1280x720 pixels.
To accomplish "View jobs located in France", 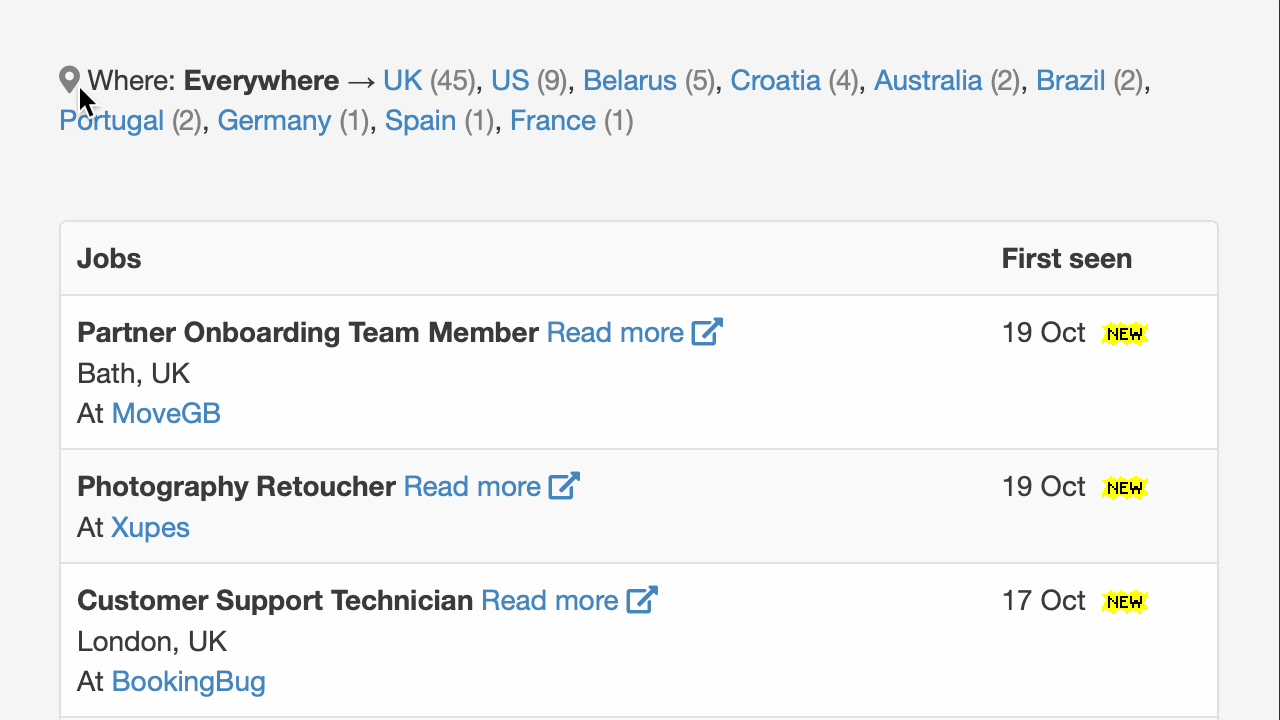I will click(x=553, y=121).
